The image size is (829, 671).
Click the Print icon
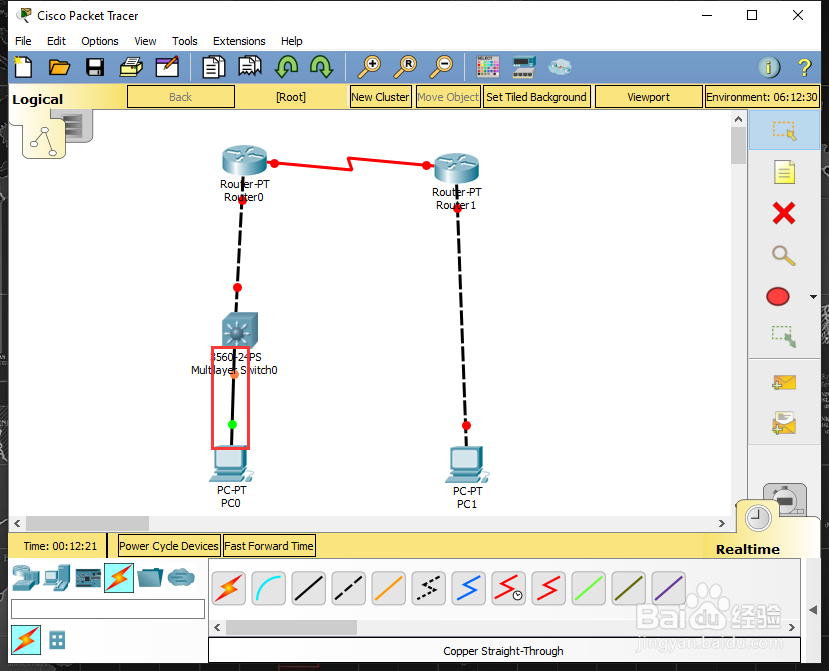tap(131, 67)
